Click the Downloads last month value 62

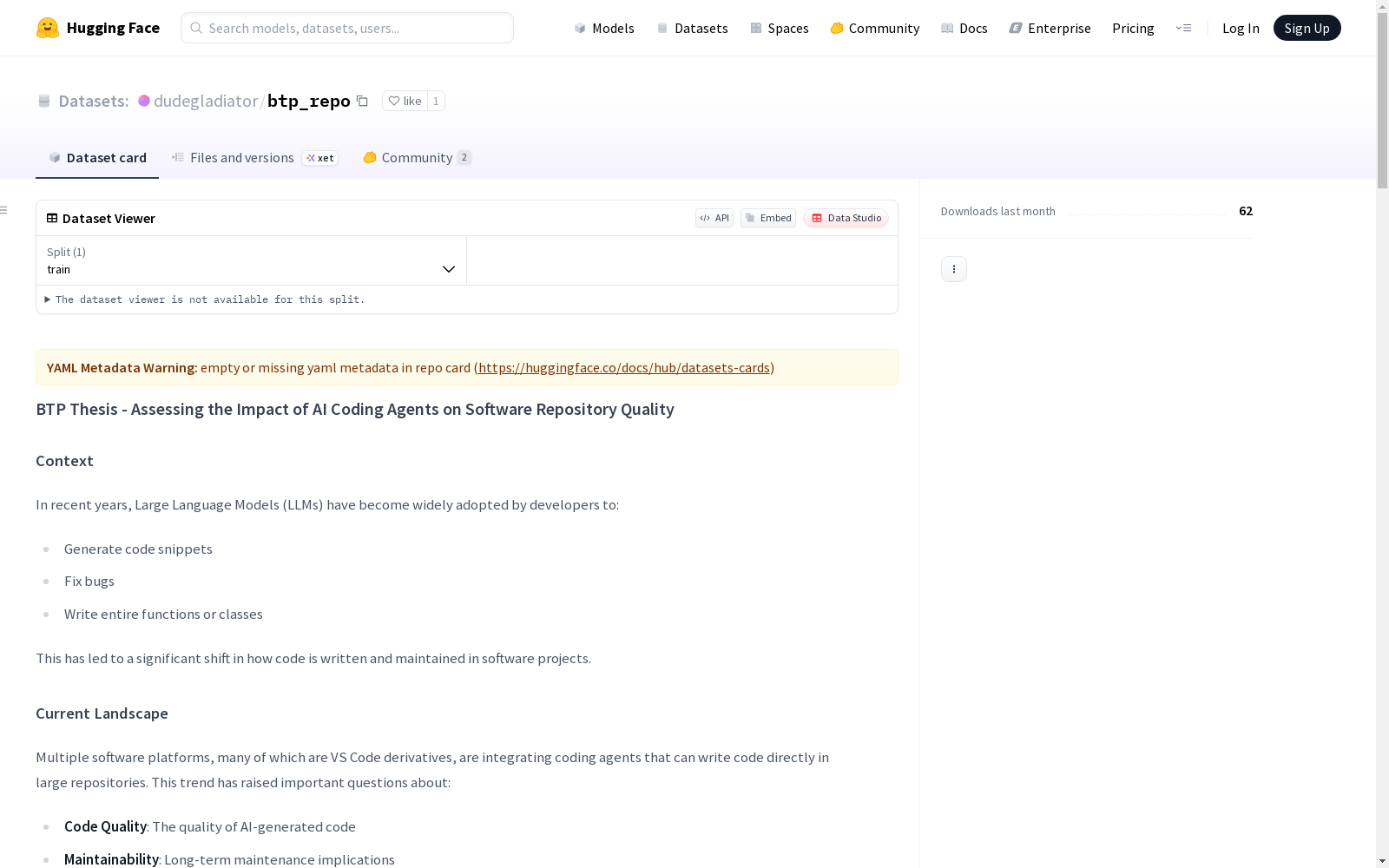1246,211
